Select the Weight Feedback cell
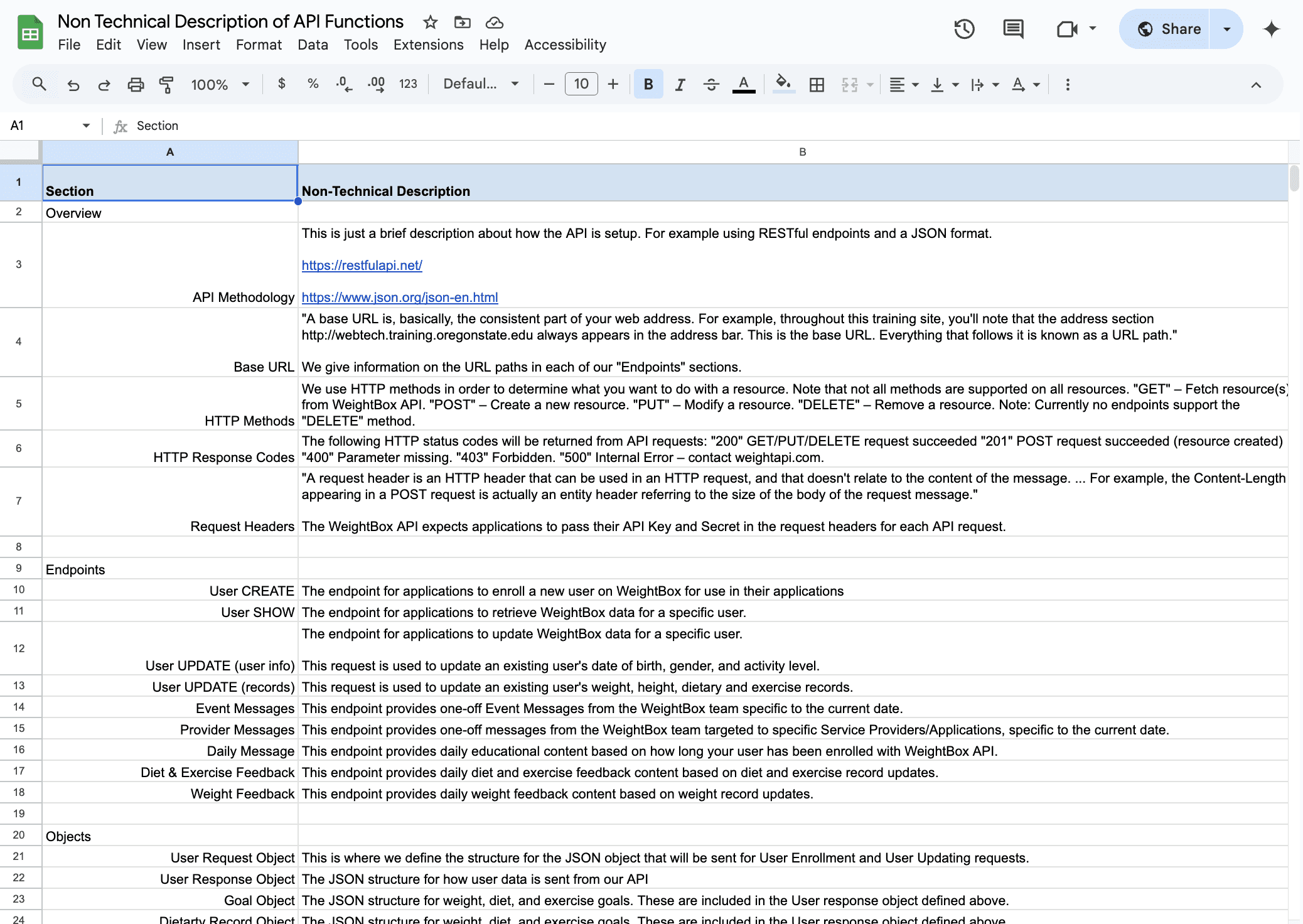This screenshot has width=1303, height=924. click(170, 793)
